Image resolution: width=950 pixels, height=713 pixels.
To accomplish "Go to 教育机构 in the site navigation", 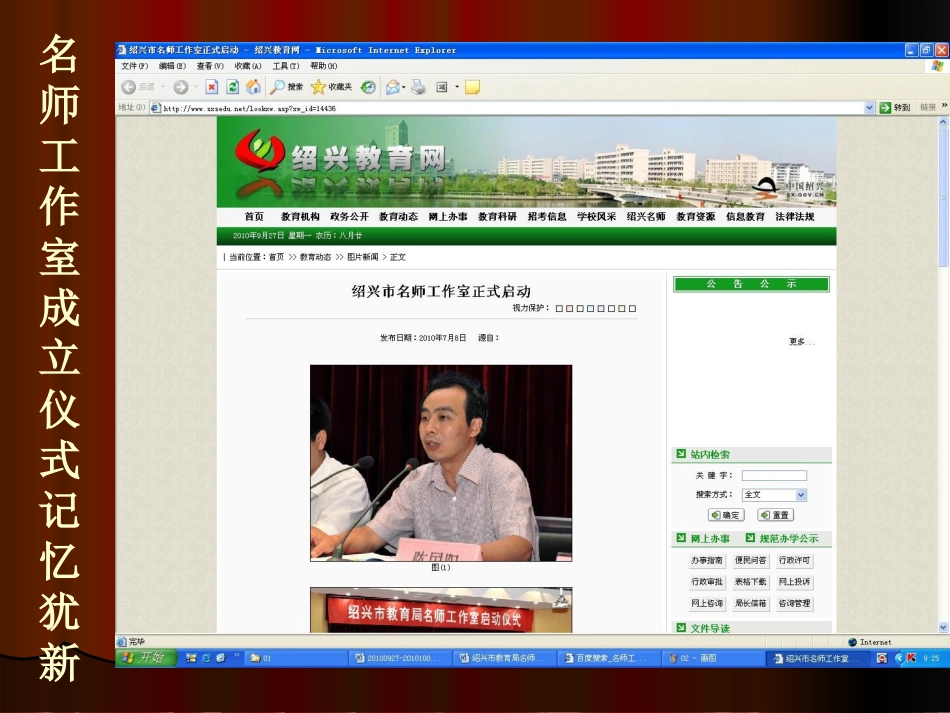I will pos(300,217).
